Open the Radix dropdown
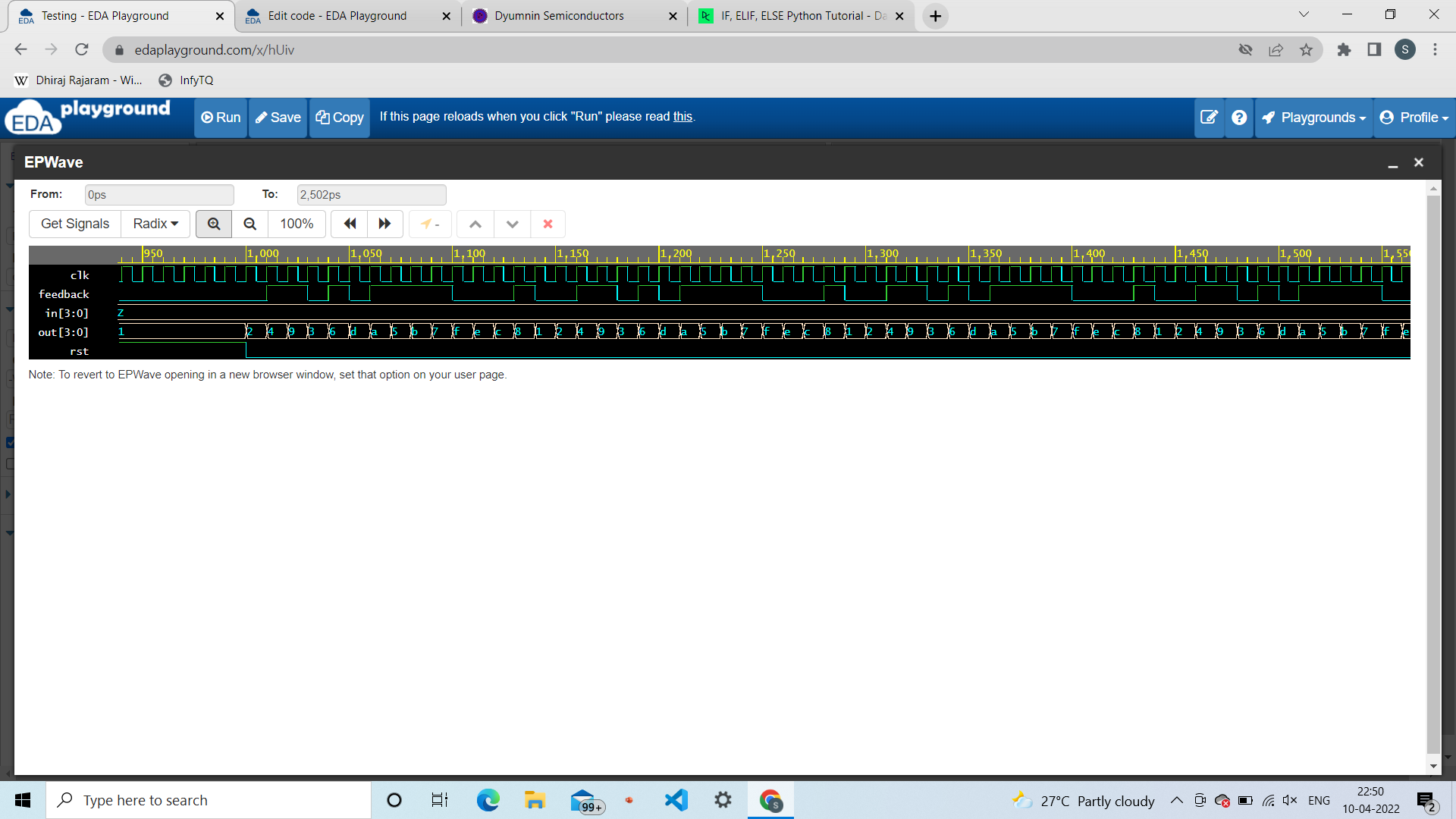The height and width of the screenshot is (819, 1456). point(154,223)
